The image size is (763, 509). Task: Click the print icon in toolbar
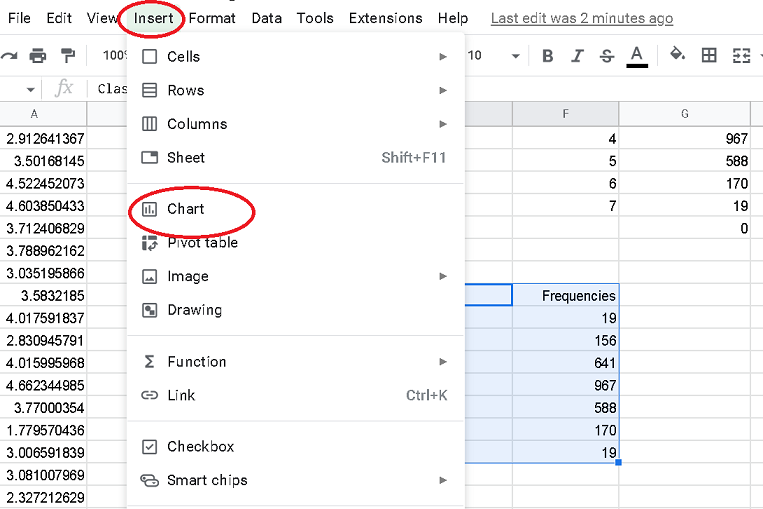click(38, 56)
